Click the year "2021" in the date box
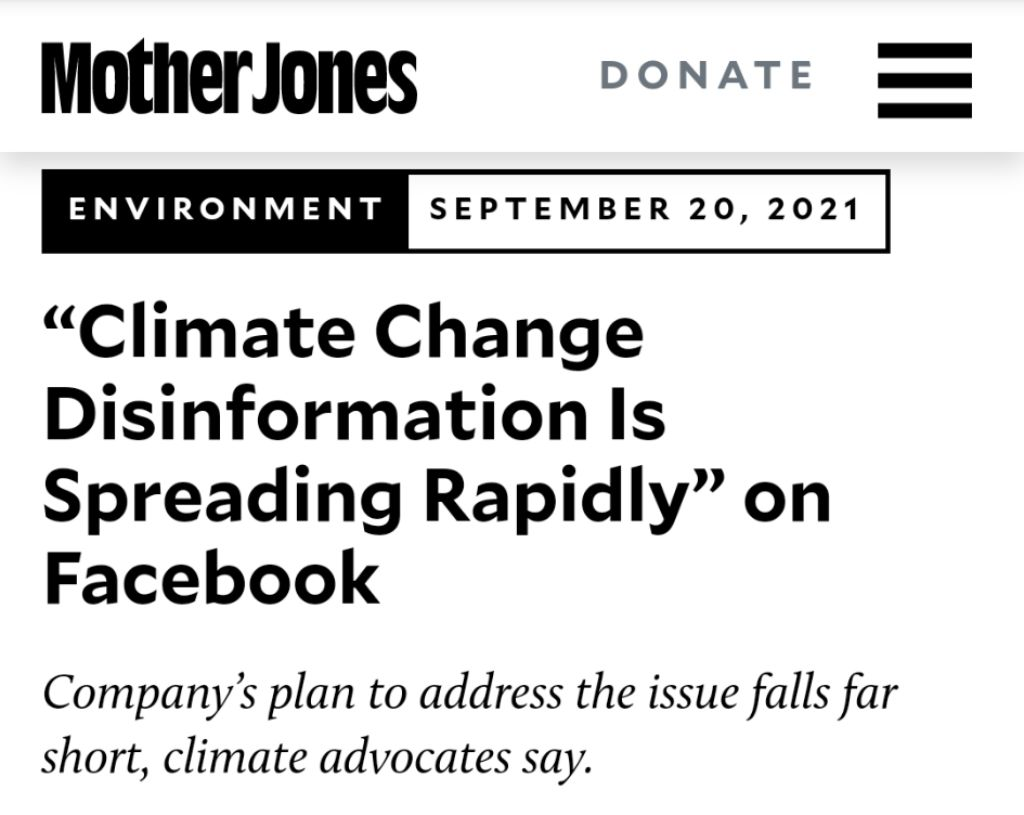 [815, 210]
